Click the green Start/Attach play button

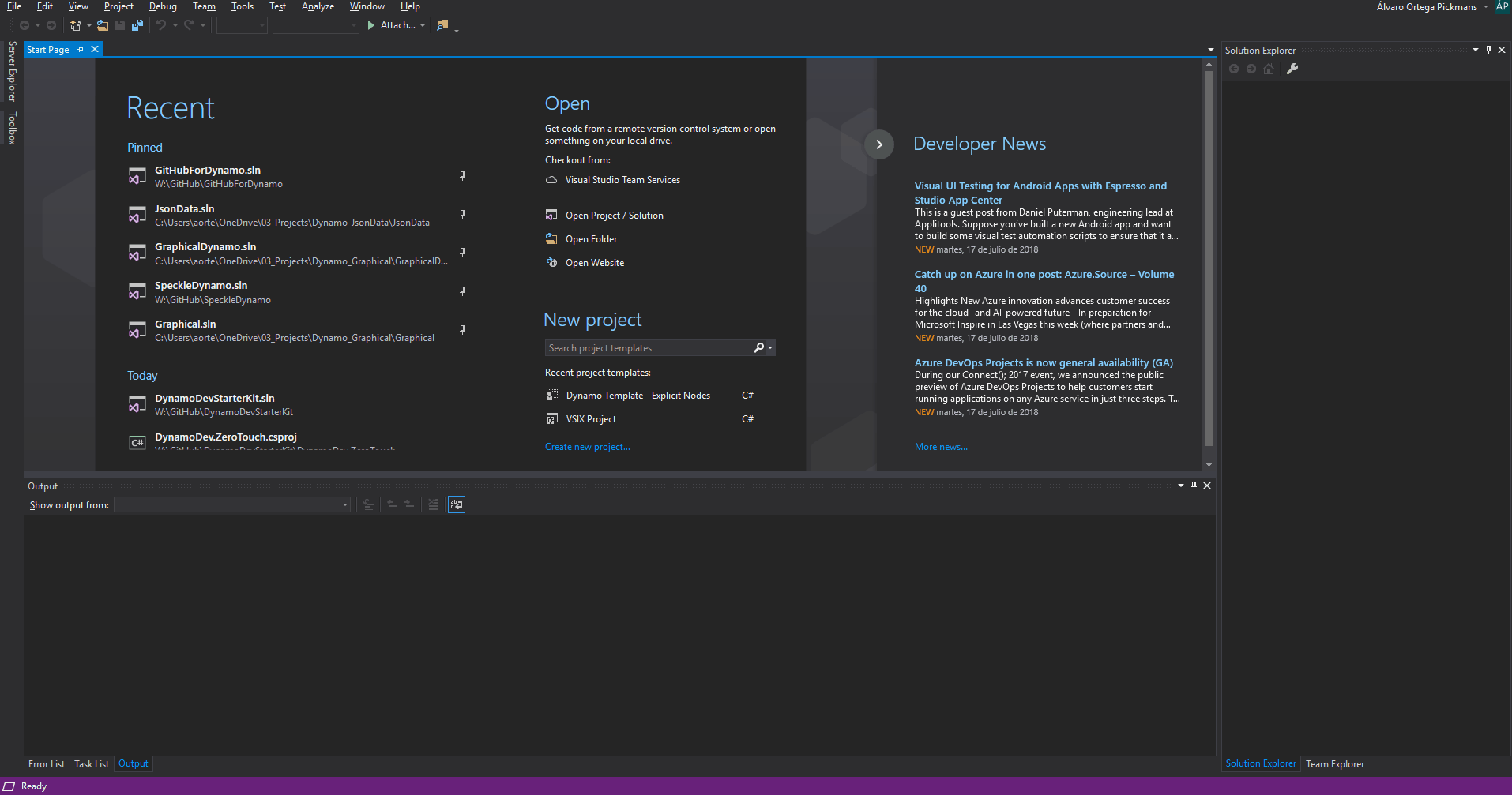[370, 25]
